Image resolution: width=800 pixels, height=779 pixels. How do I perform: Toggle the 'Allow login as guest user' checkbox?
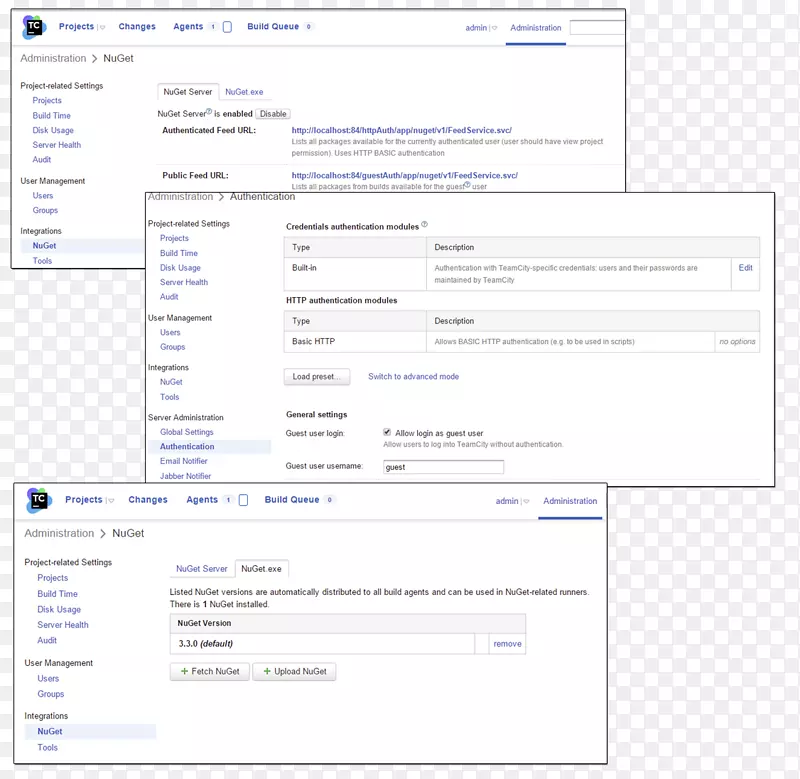click(387, 432)
